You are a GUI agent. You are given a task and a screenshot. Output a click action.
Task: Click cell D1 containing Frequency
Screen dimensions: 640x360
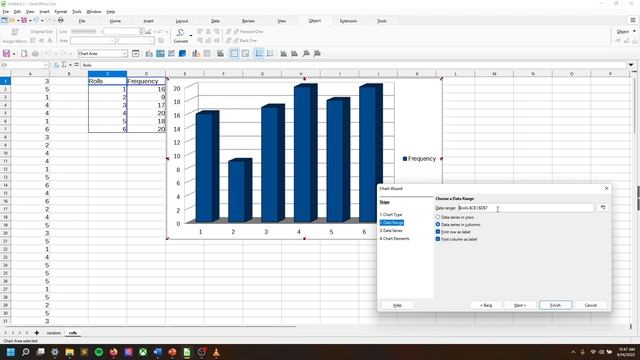(x=146, y=81)
